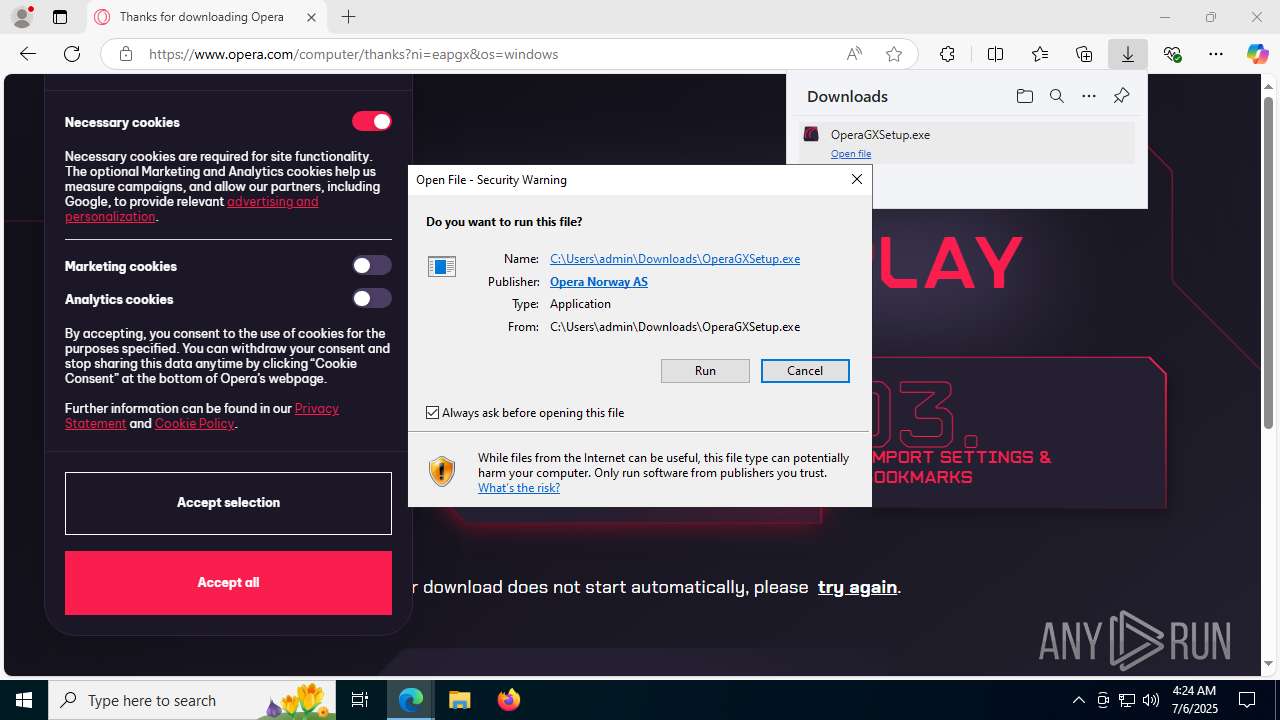The width and height of the screenshot is (1280, 720).
Task: Open the Extensions puzzle icon
Action: pyautogui.click(x=947, y=54)
